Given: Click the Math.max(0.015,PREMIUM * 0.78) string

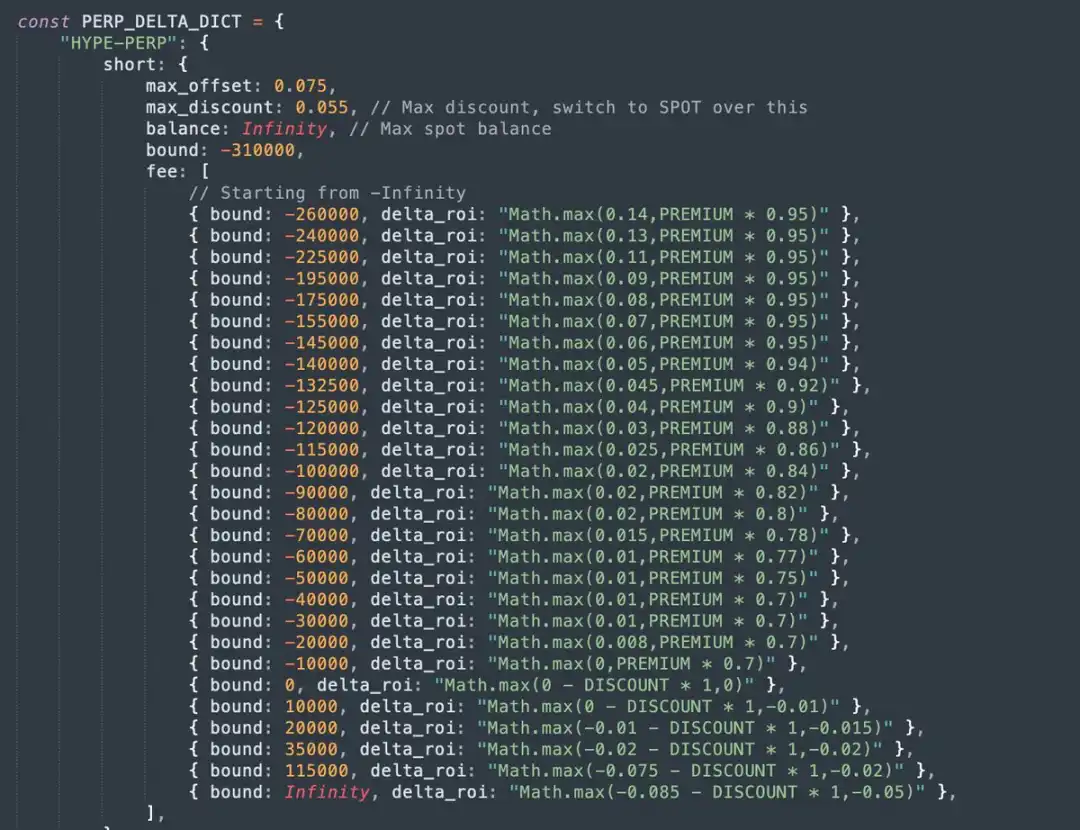Looking at the screenshot, I should (658, 535).
